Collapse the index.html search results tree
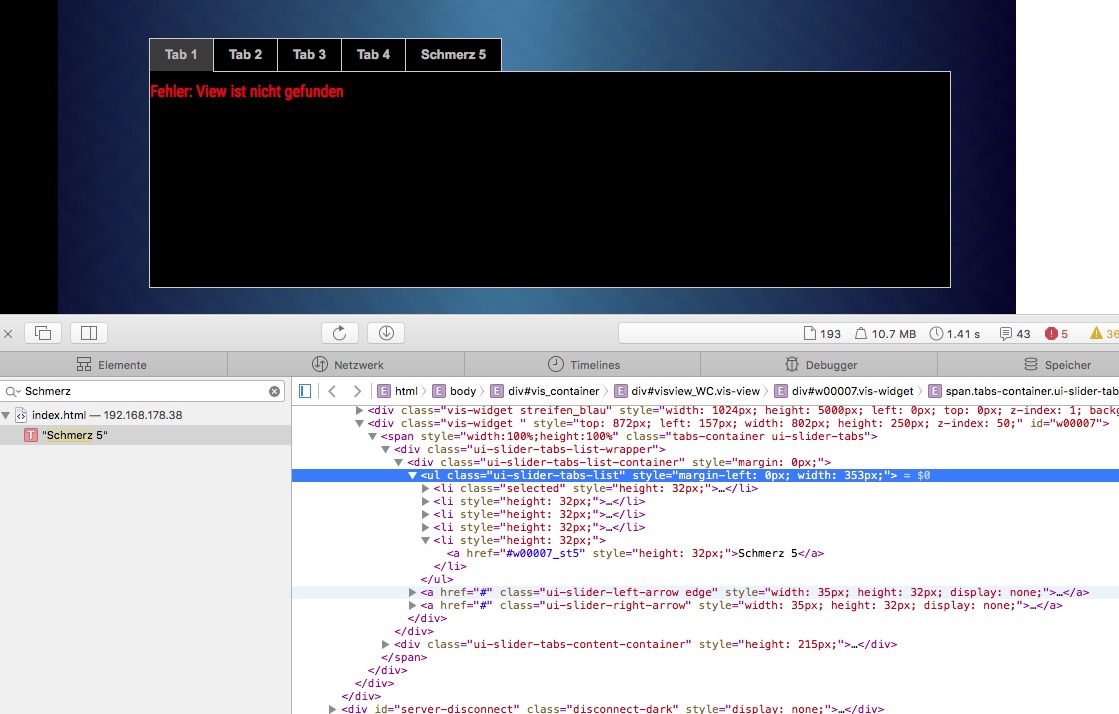This screenshot has width=1119, height=714. tap(7, 415)
